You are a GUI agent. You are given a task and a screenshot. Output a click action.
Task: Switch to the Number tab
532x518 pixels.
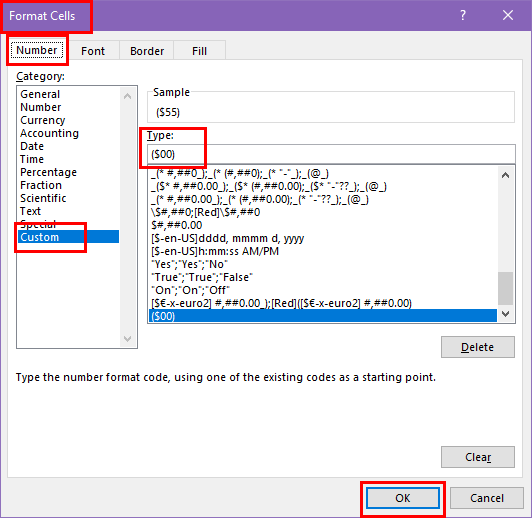[x=37, y=50]
